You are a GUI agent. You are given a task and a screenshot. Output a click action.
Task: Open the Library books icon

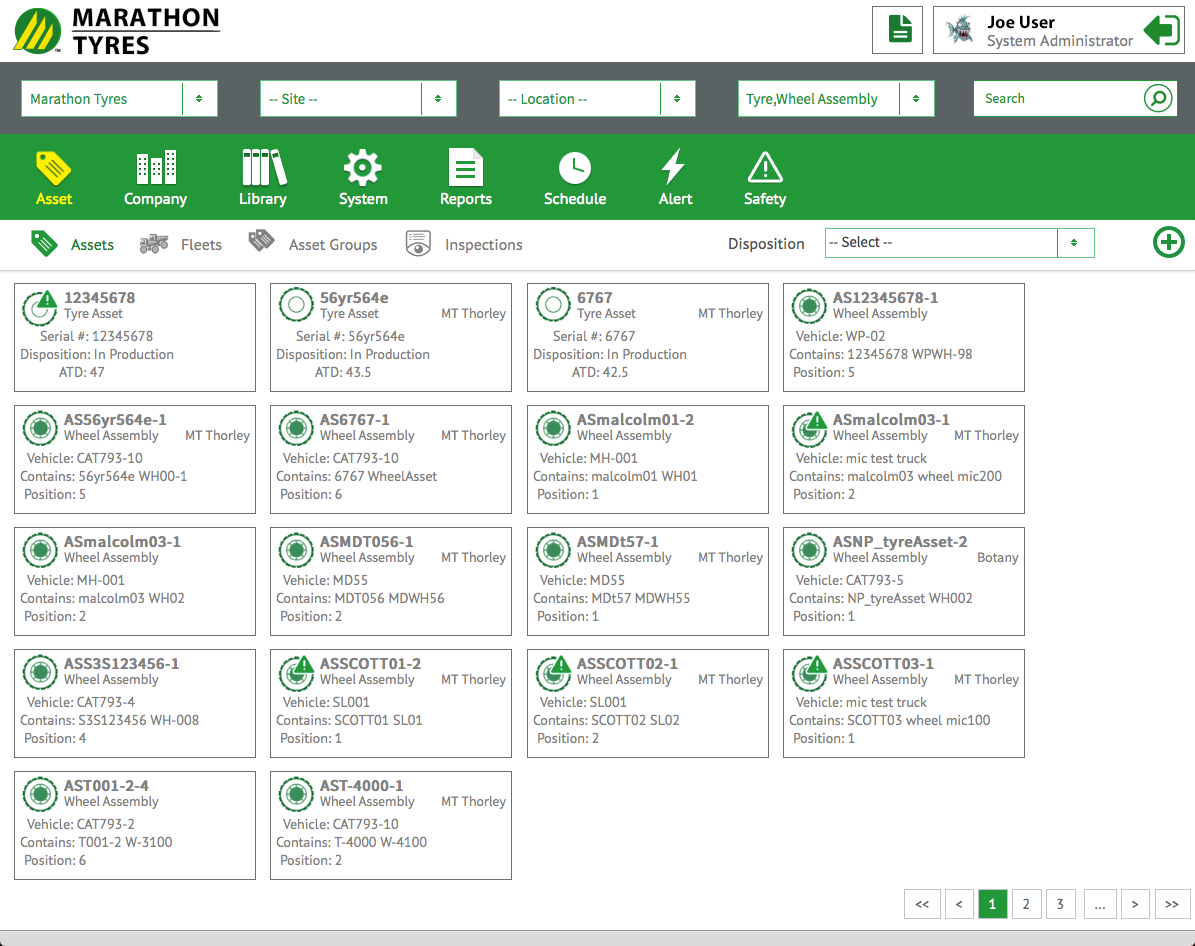263,167
